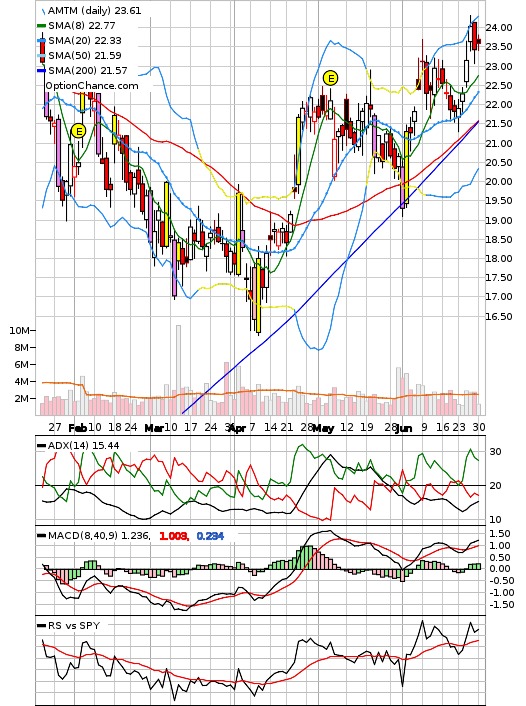Click the AMTM (daily) 23.61 title label

point(95,10)
